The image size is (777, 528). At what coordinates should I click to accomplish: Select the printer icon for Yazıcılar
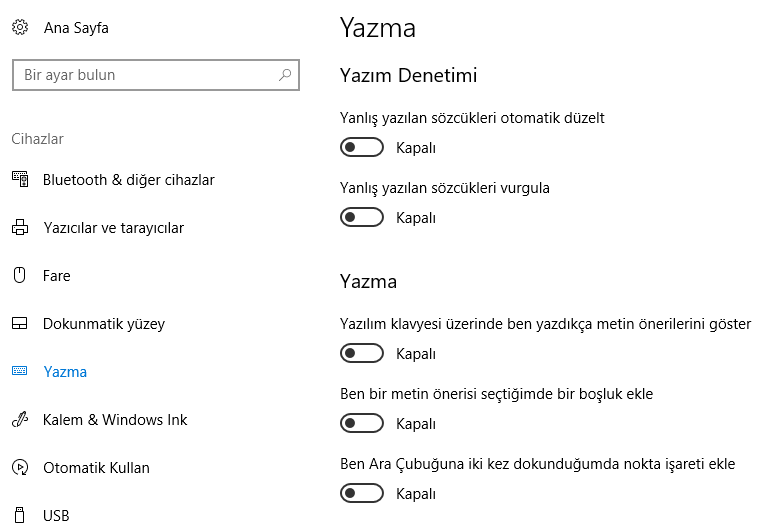pyautogui.click(x=20, y=227)
